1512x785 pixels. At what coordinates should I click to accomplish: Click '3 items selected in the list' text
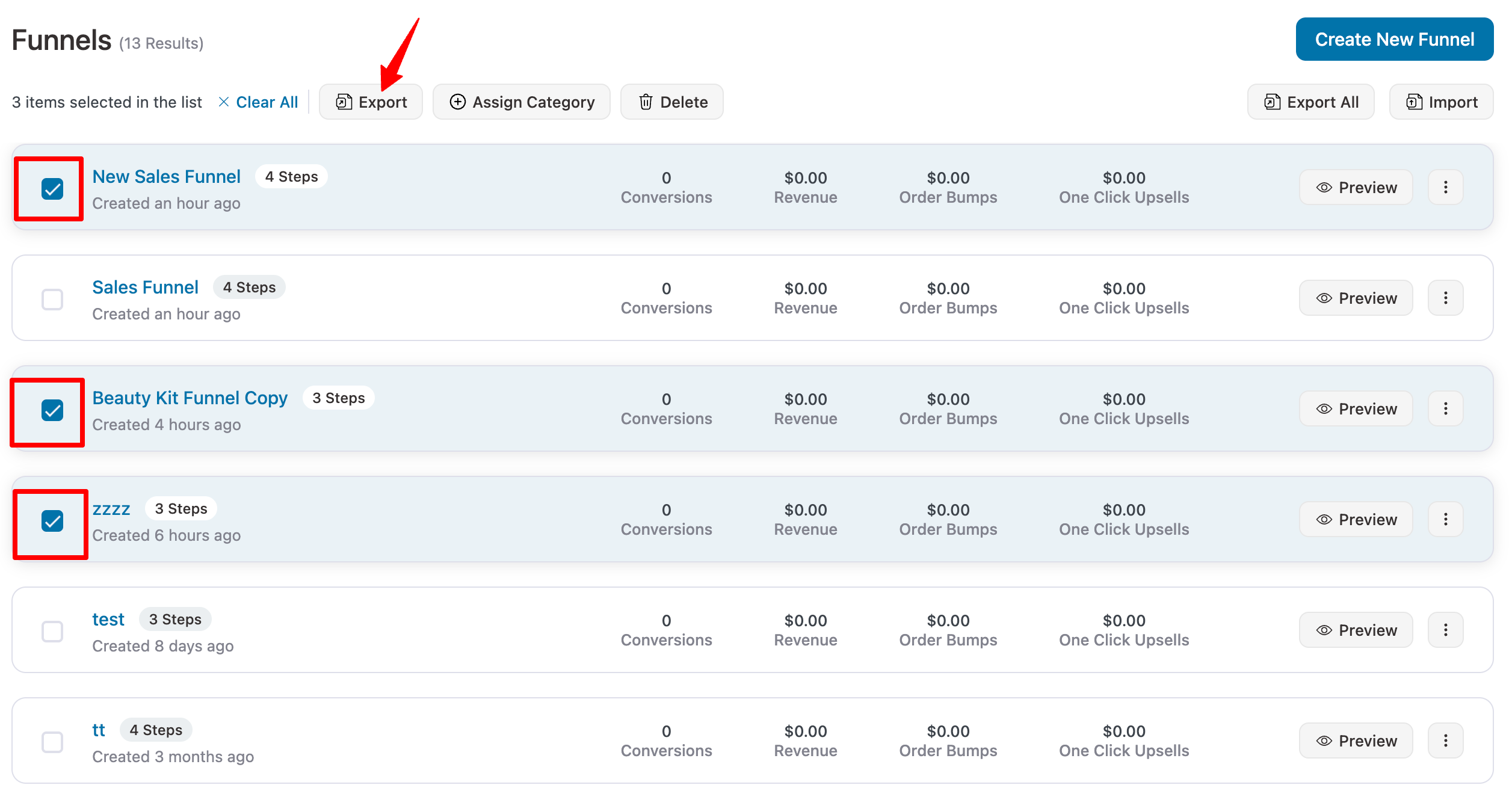click(107, 102)
